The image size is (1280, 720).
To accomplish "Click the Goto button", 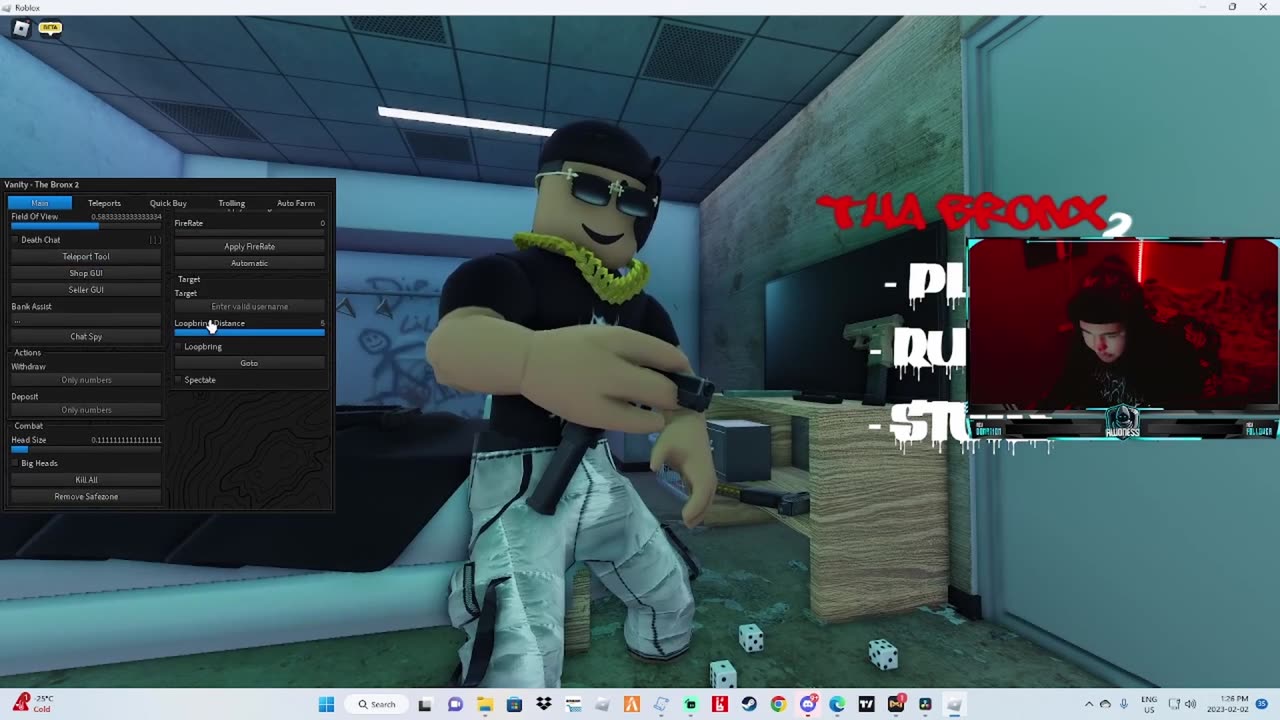I will click(250, 363).
